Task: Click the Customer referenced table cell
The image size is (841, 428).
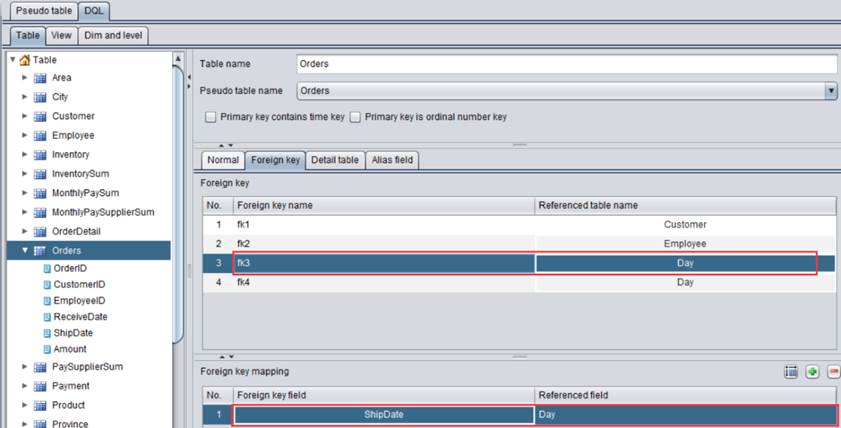Action: click(x=685, y=225)
